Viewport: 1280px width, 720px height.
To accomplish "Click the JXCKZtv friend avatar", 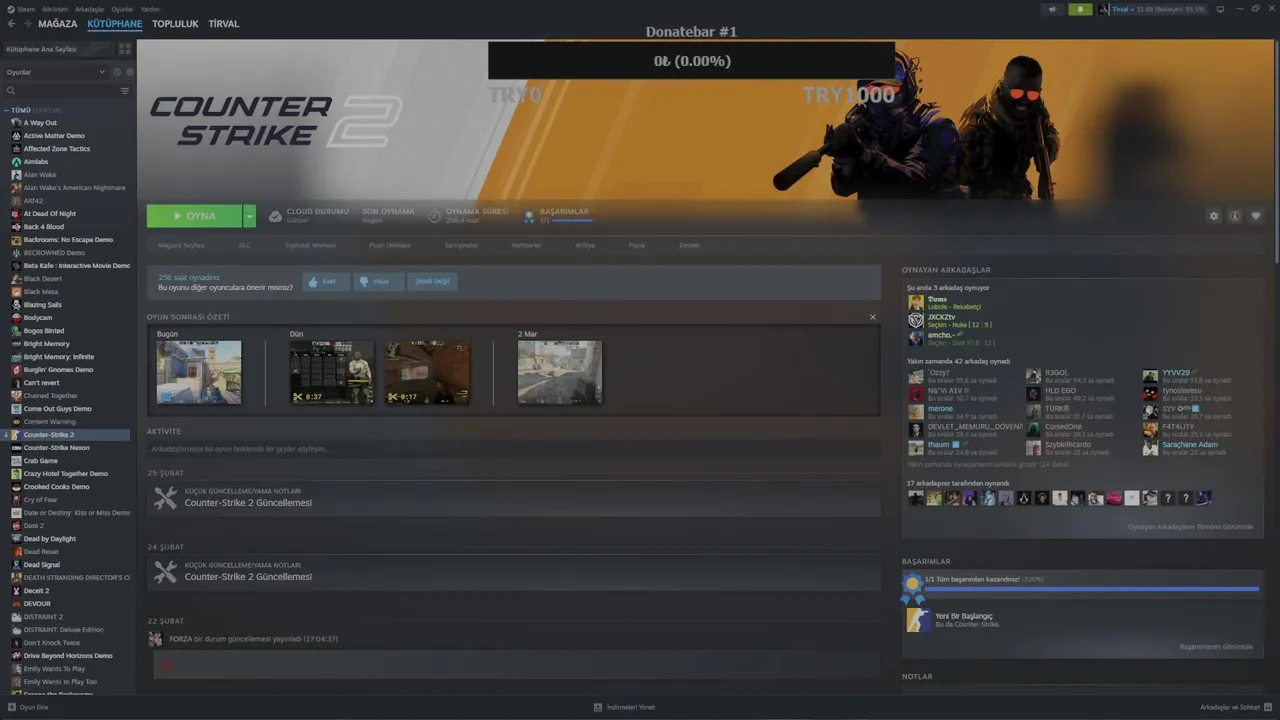I will point(915,320).
